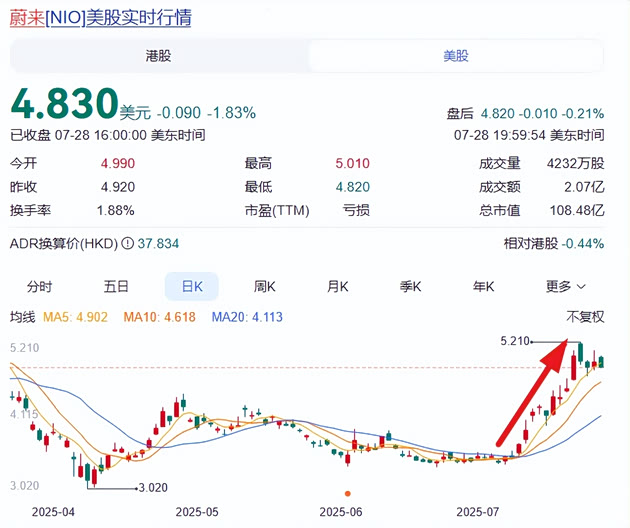Toggle the MA5 moving average legend
This screenshot has width=630, height=528.
tap(76, 317)
